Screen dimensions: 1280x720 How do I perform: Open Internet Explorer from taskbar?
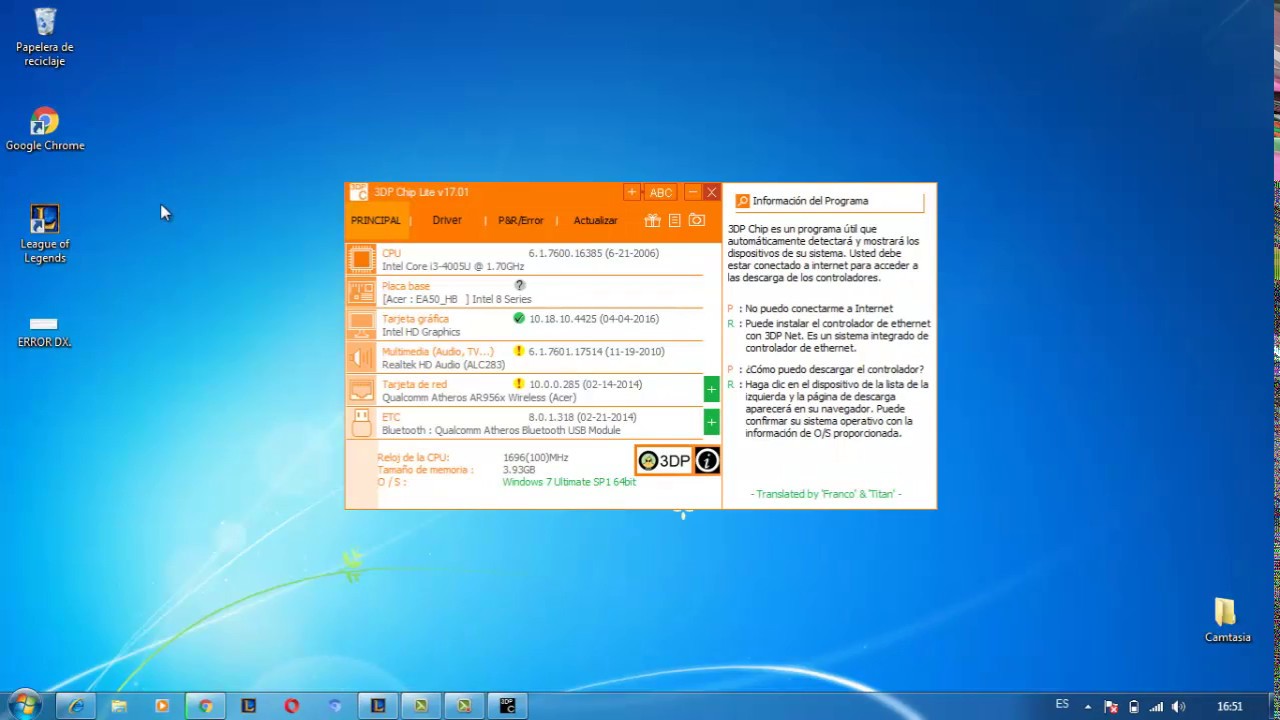click(x=76, y=706)
